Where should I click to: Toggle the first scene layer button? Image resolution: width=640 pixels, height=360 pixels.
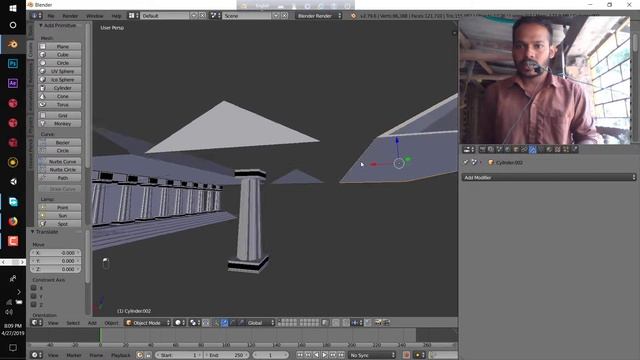click(x=280, y=321)
